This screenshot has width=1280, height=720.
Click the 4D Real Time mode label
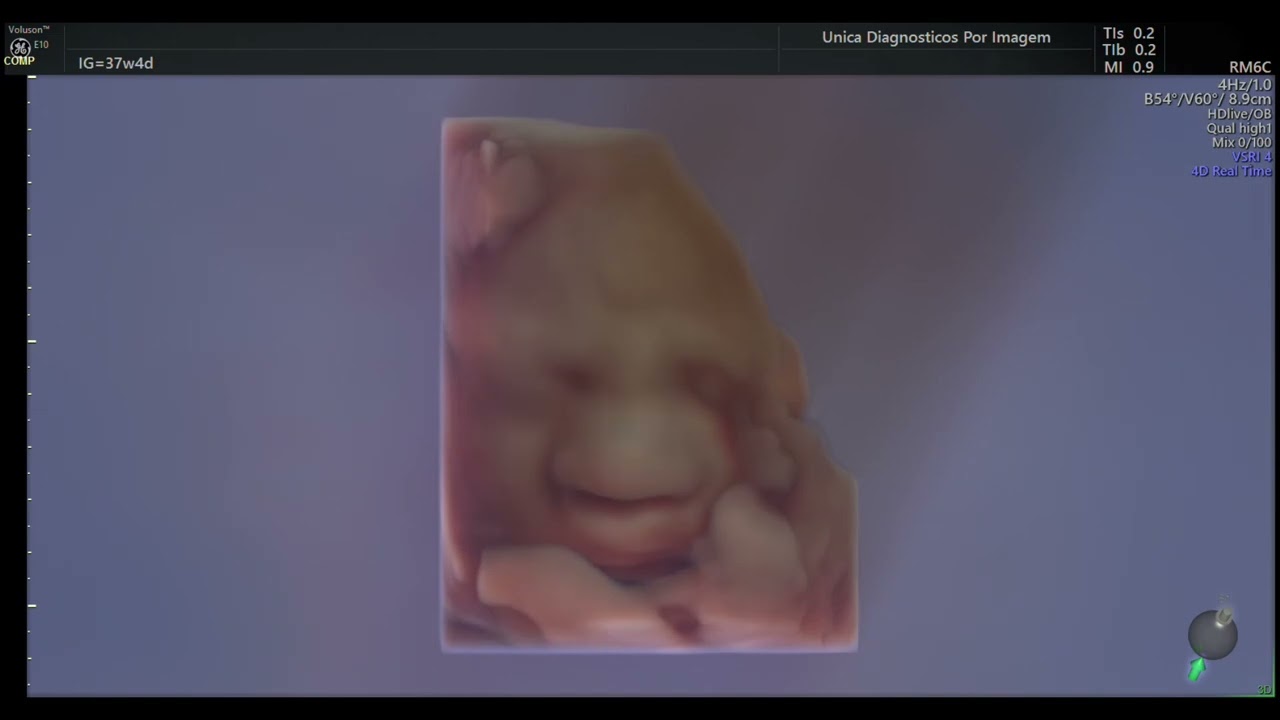pyautogui.click(x=1231, y=171)
